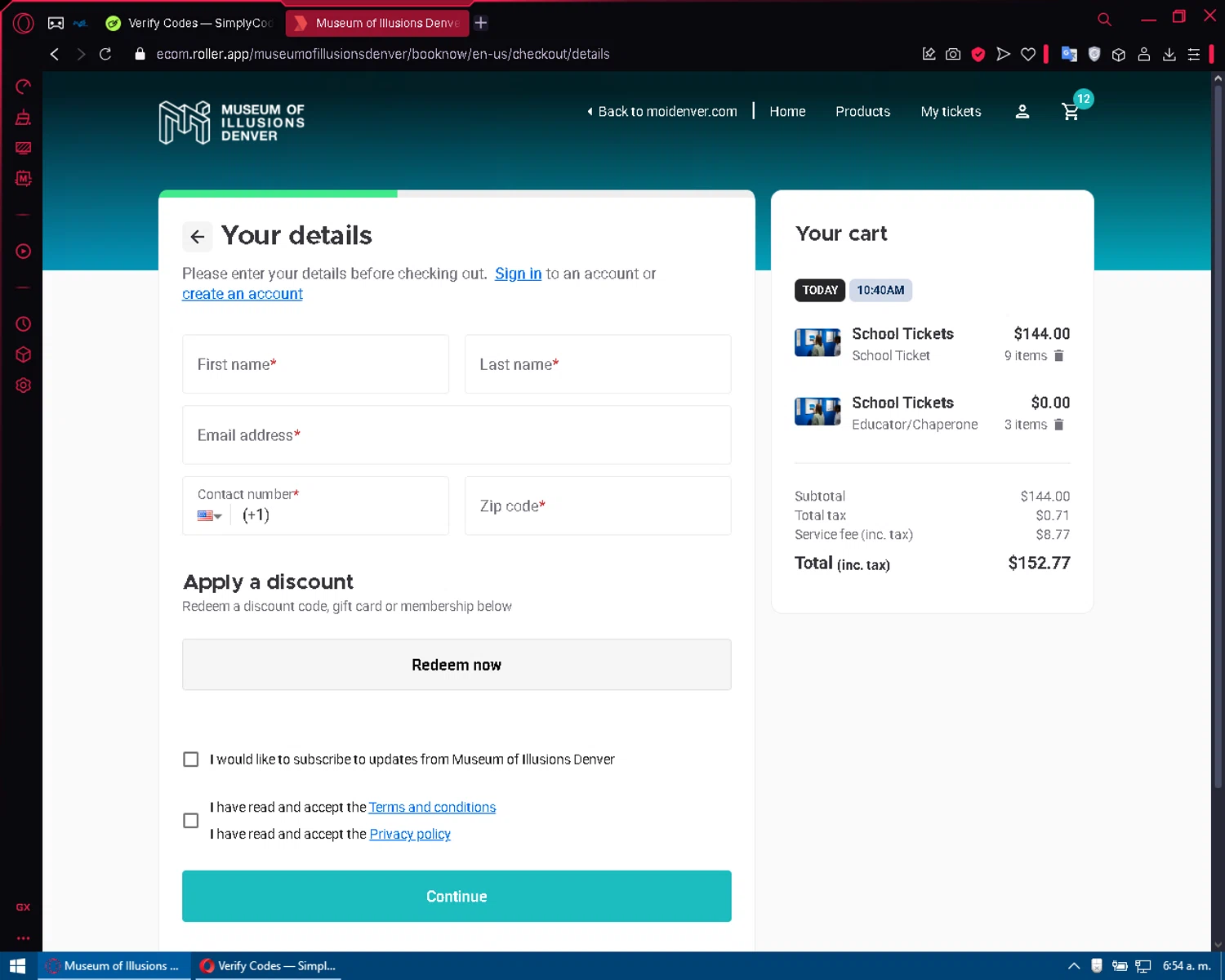The width and height of the screenshot is (1225, 980).
Task: Tick the subscribe to updates checkbox
Action: tap(191, 759)
